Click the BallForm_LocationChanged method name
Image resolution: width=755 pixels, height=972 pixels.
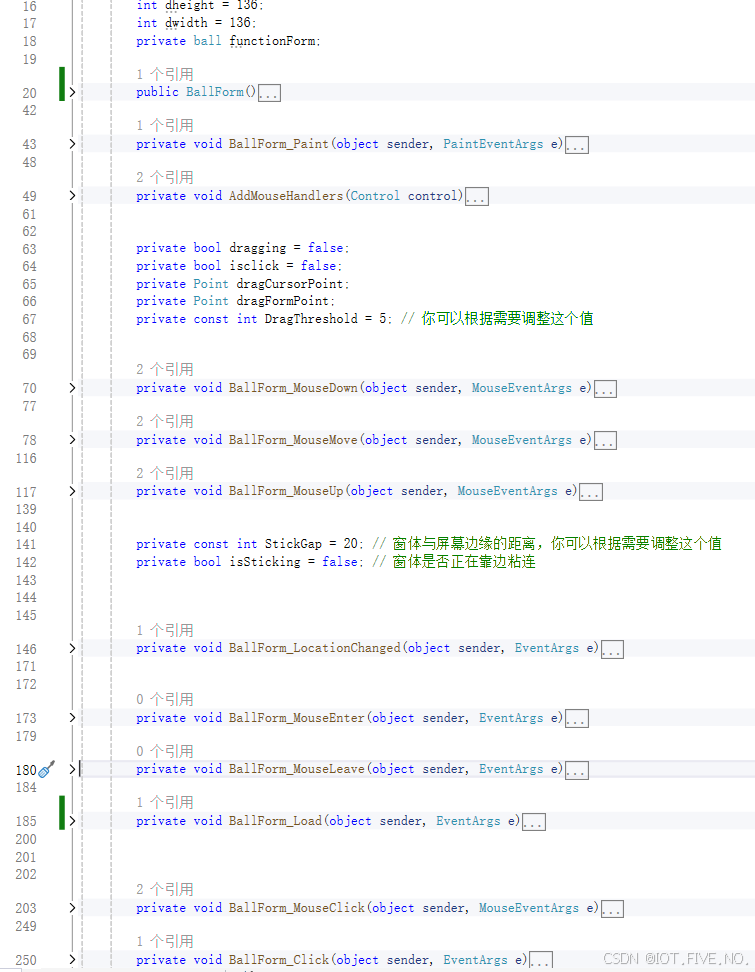(314, 648)
